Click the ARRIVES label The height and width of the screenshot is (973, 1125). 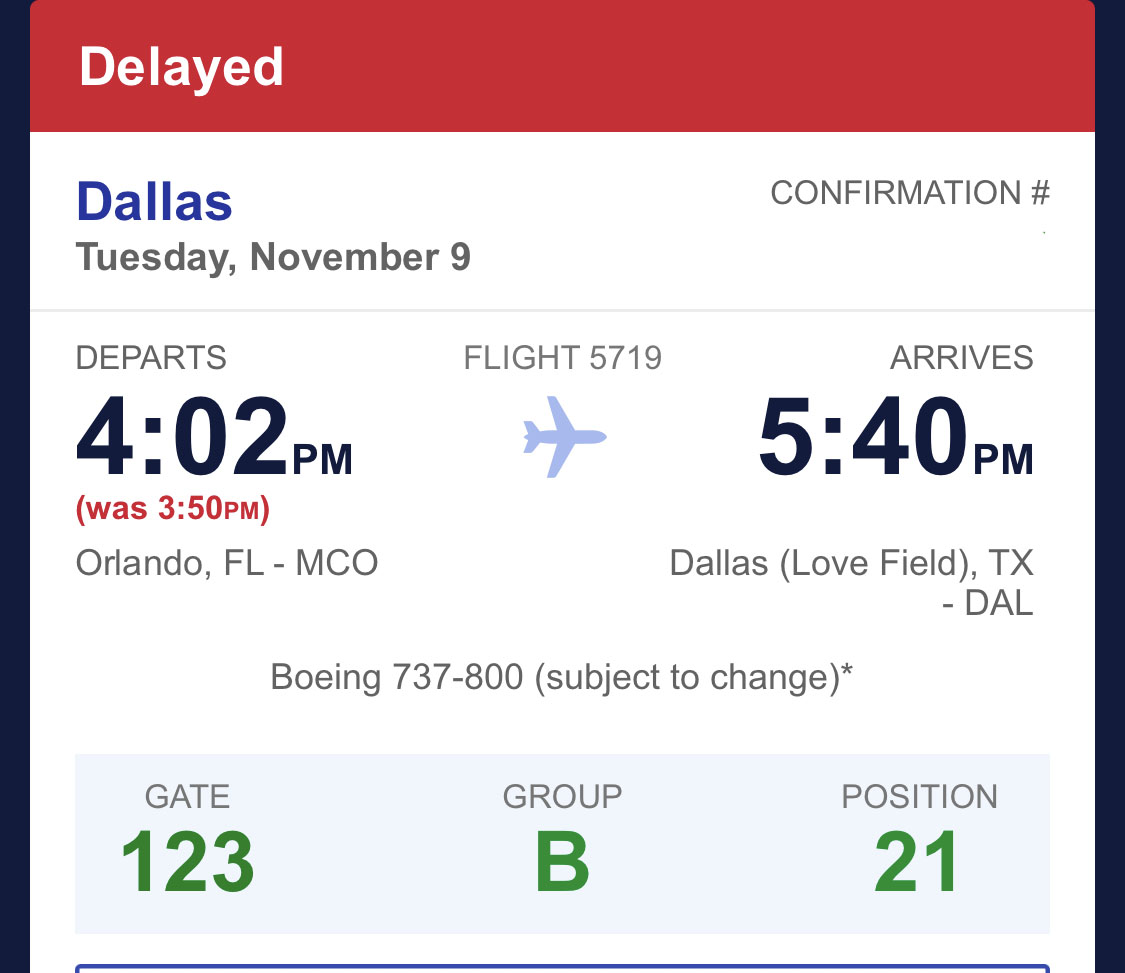click(x=961, y=357)
